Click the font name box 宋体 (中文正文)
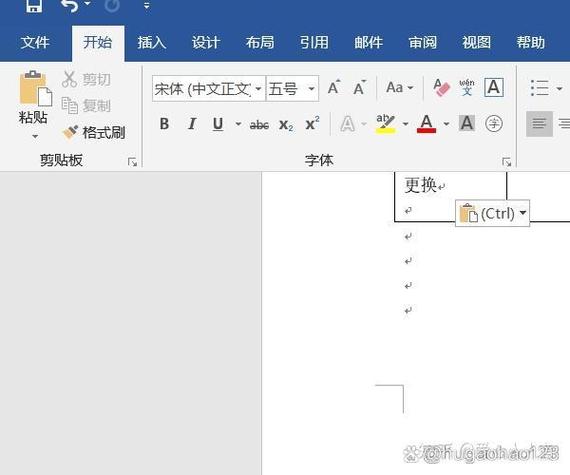The width and height of the screenshot is (570, 475). click(x=202, y=89)
